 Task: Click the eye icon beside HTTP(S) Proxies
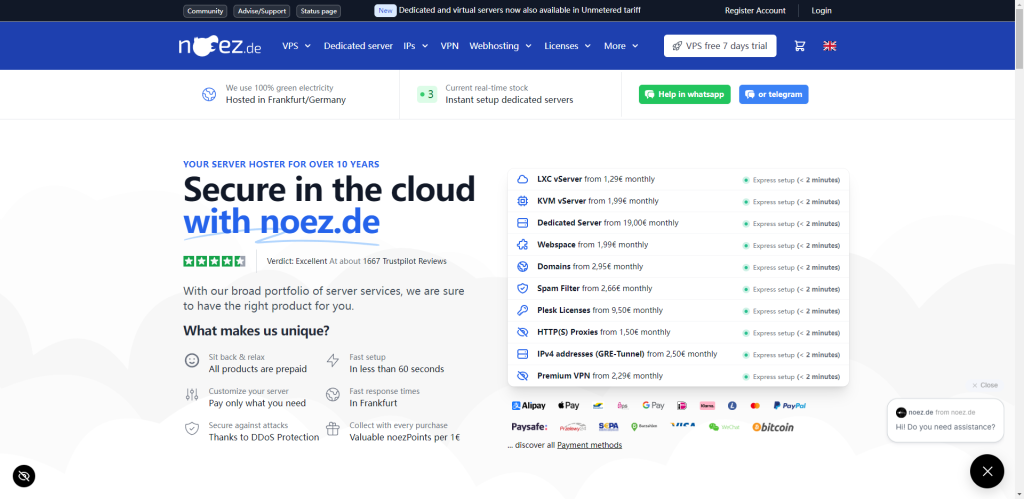pyautogui.click(x=522, y=332)
